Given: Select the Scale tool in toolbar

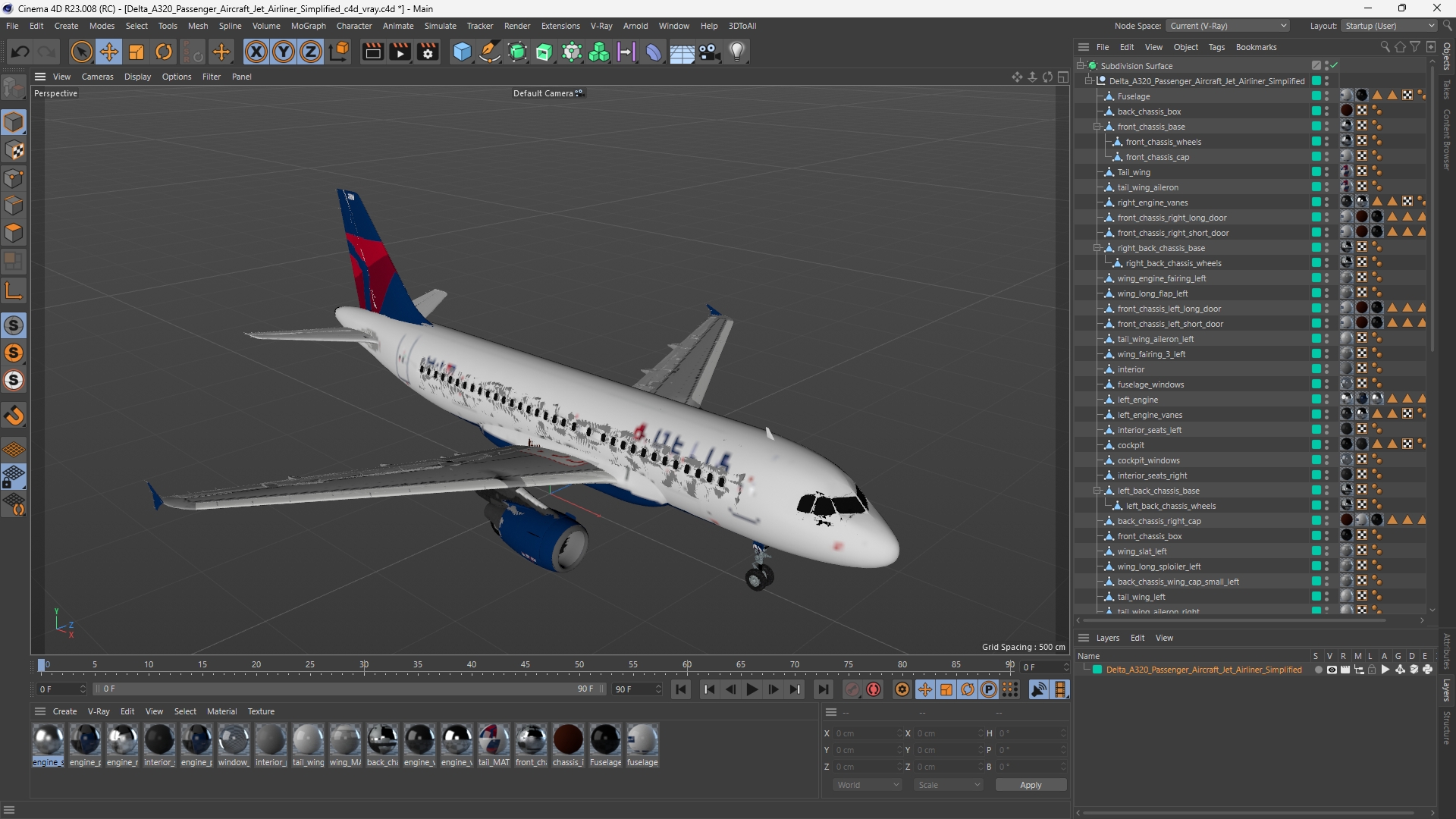Looking at the screenshot, I should [136, 52].
